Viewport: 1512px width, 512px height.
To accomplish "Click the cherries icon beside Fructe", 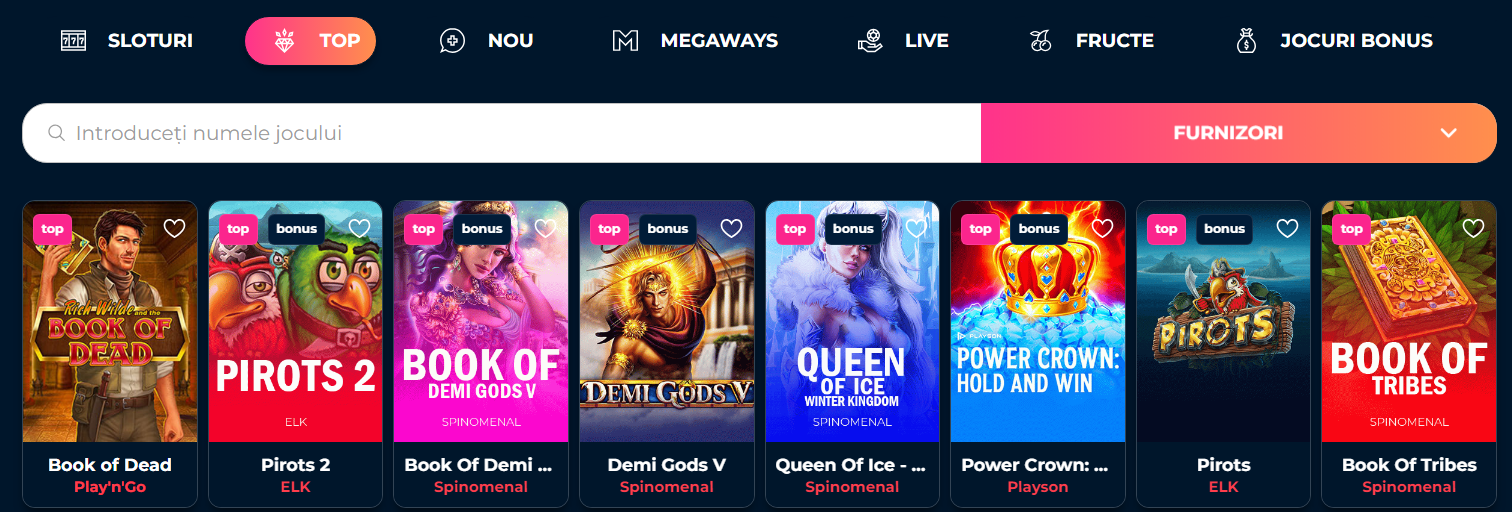I will tap(1041, 41).
